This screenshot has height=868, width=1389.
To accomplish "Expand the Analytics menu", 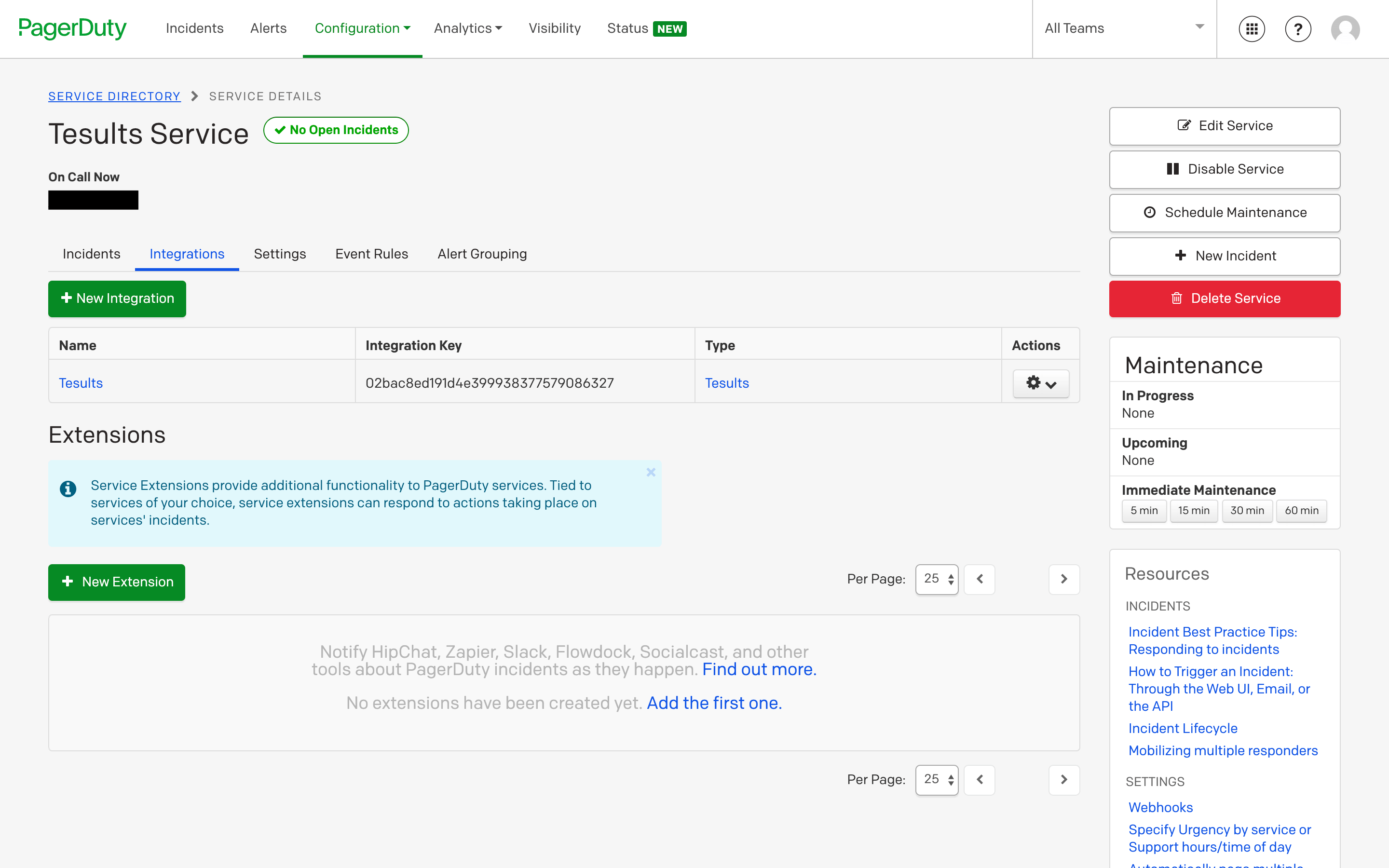I will 468,28.
